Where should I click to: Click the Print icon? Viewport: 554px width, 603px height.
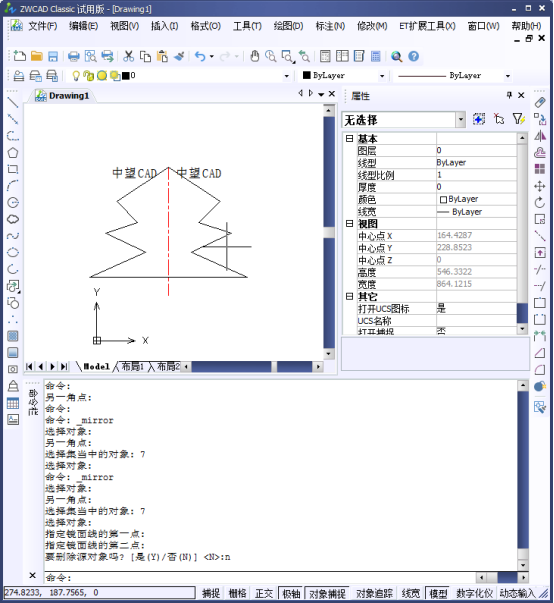coord(73,56)
